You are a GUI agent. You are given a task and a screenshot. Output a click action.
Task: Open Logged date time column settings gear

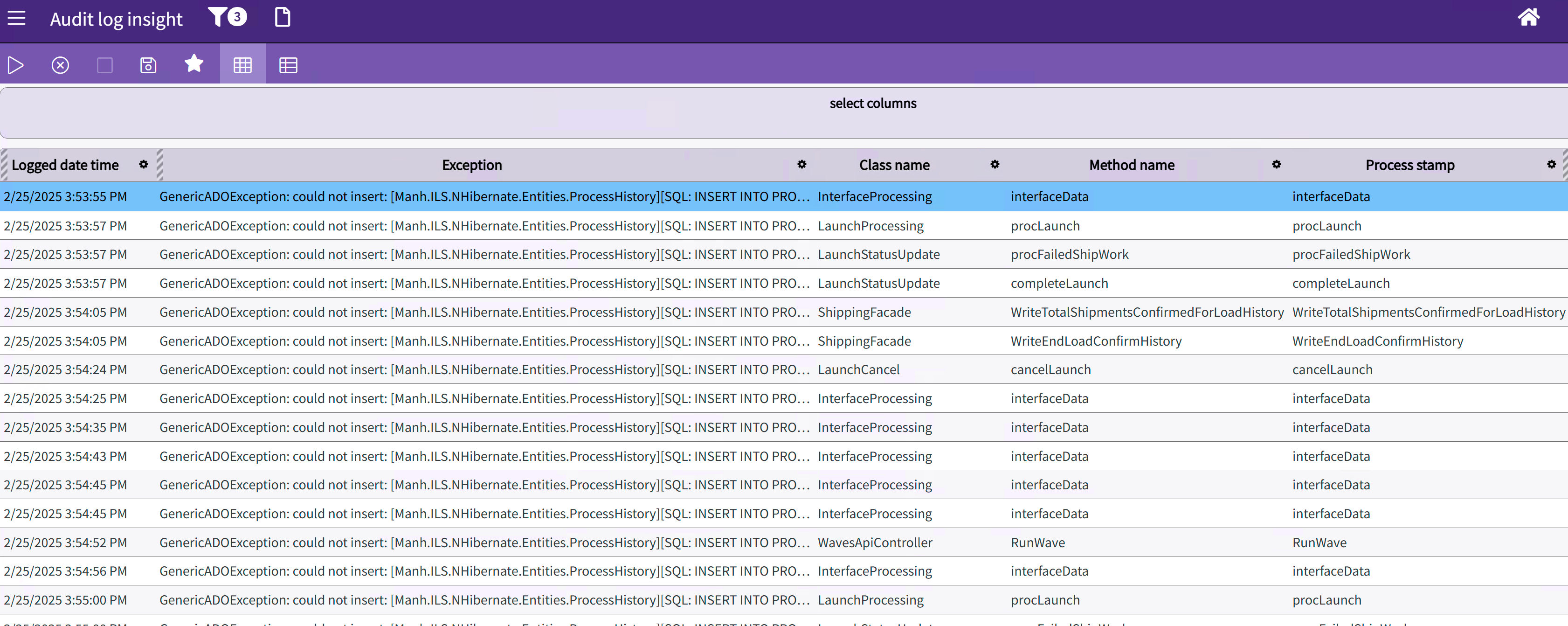pyautogui.click(x=144, y=164)
